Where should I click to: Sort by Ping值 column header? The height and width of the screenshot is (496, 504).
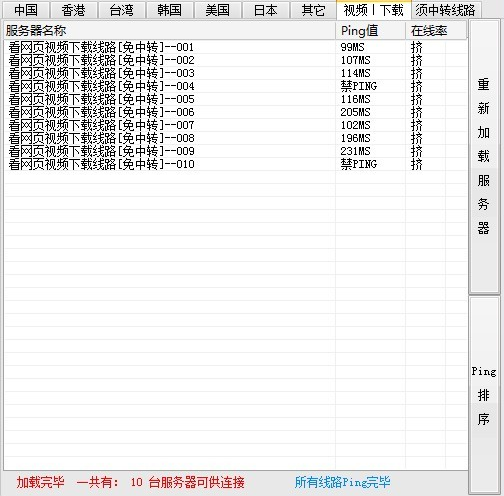[370, 31]
